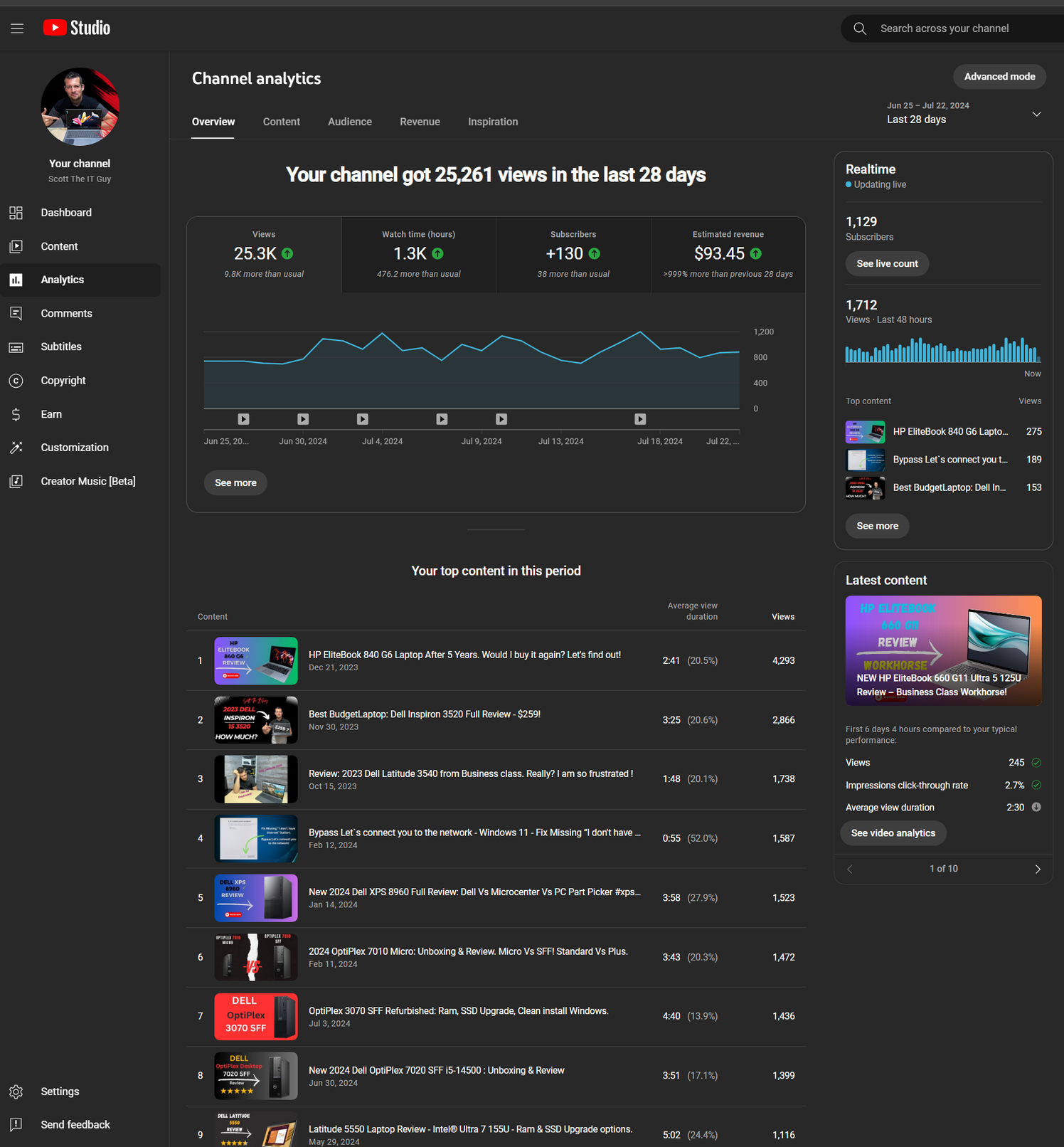1064x1147 pixels.
Task: Click realtime Best BudgetLaptop Dell item
Action: pos(943,487)
